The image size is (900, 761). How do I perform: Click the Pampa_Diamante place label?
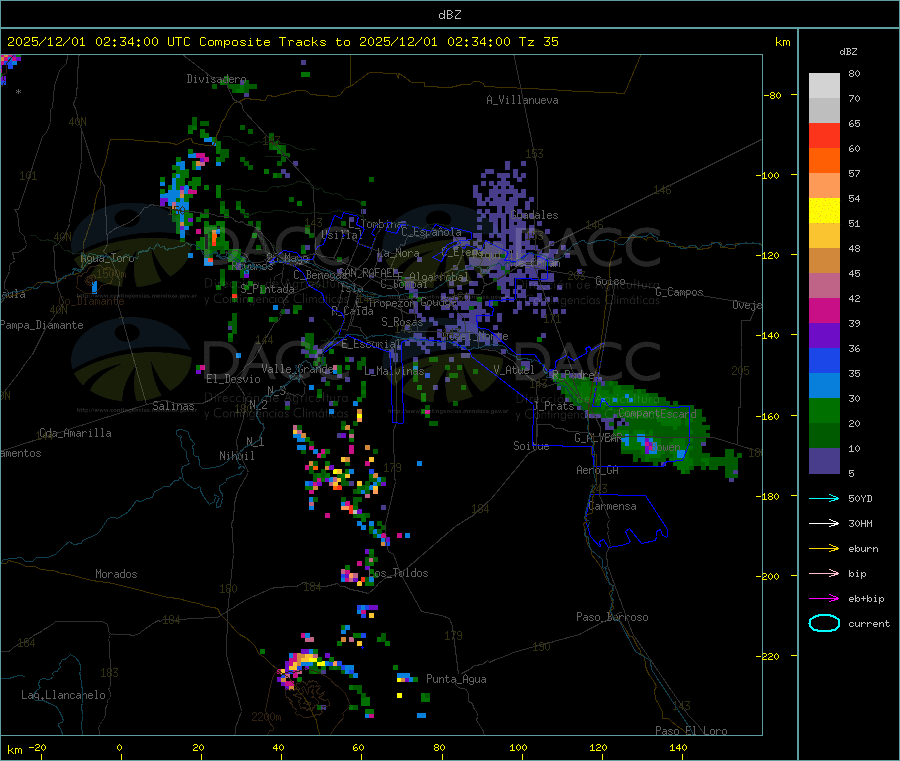(x=41, y=325)
